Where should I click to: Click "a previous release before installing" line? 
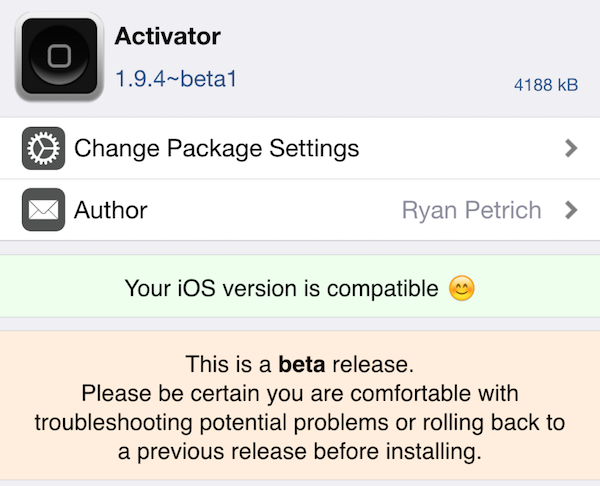300,451
